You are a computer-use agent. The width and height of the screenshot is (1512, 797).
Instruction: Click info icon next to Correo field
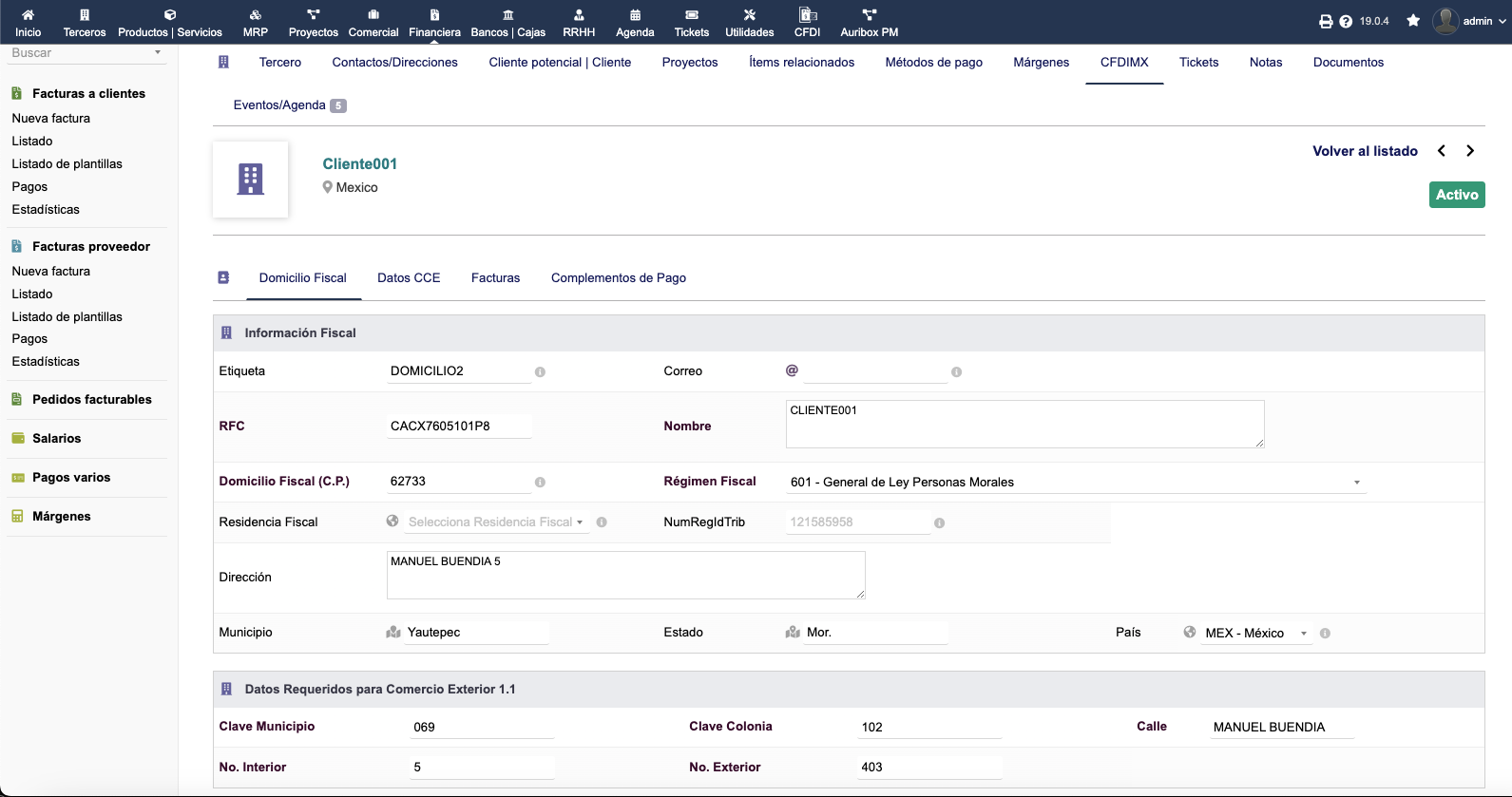pyautogui.click(x=956, y=372)
